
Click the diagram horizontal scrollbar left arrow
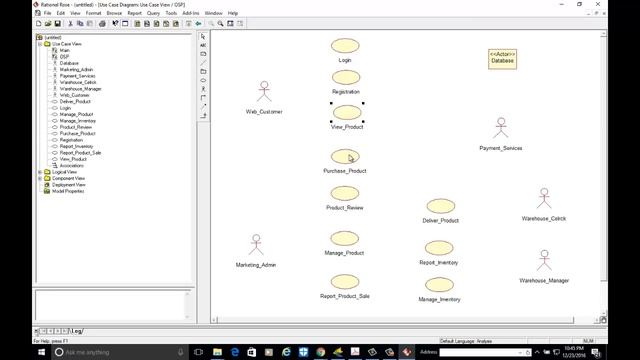click(214, 320)
